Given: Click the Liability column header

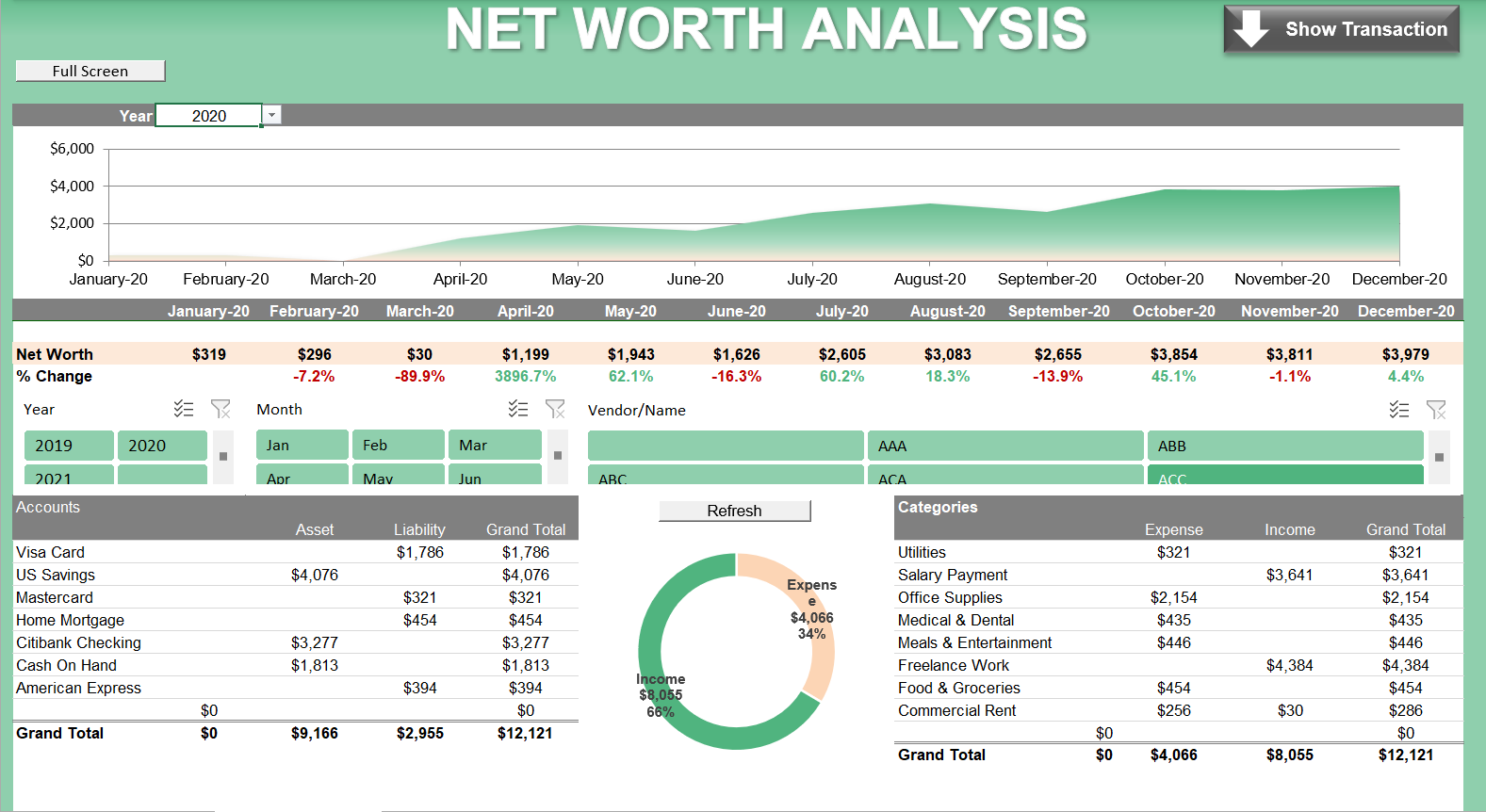Looking at the screenshot, I should pyautogui.click(x=419, y=529).
